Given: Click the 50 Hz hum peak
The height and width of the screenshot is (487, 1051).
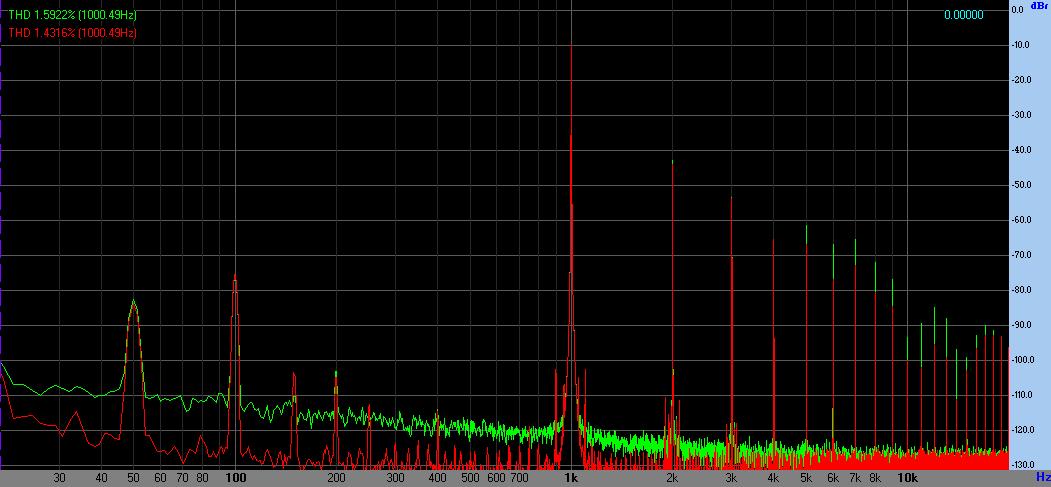Looking at the screenshot, I should click(134, 348).
